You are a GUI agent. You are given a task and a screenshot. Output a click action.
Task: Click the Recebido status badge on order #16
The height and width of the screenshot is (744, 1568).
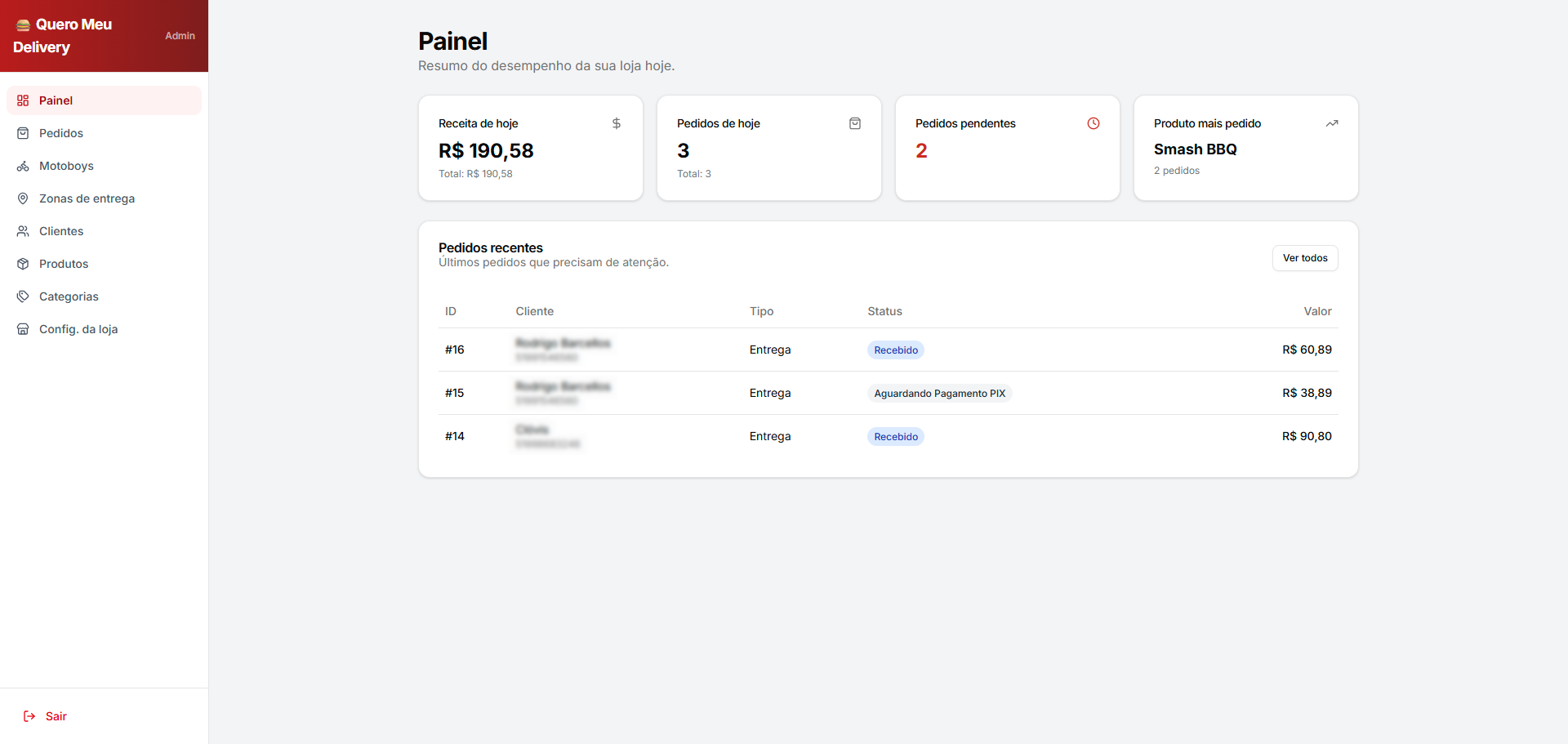click(x=895, y=350)
